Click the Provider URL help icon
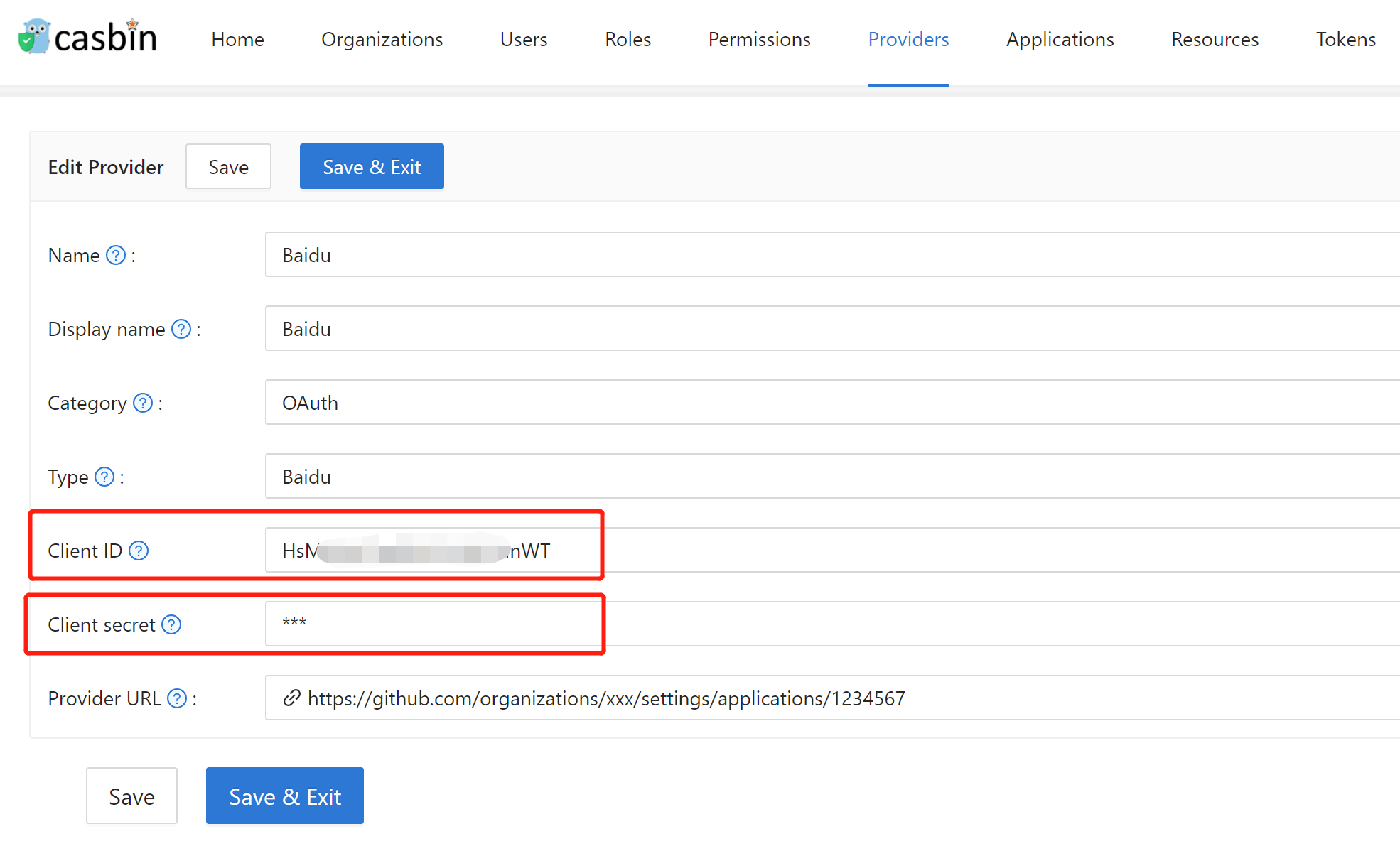Viewport: 1400px width, 856px height. coord(176,698)
